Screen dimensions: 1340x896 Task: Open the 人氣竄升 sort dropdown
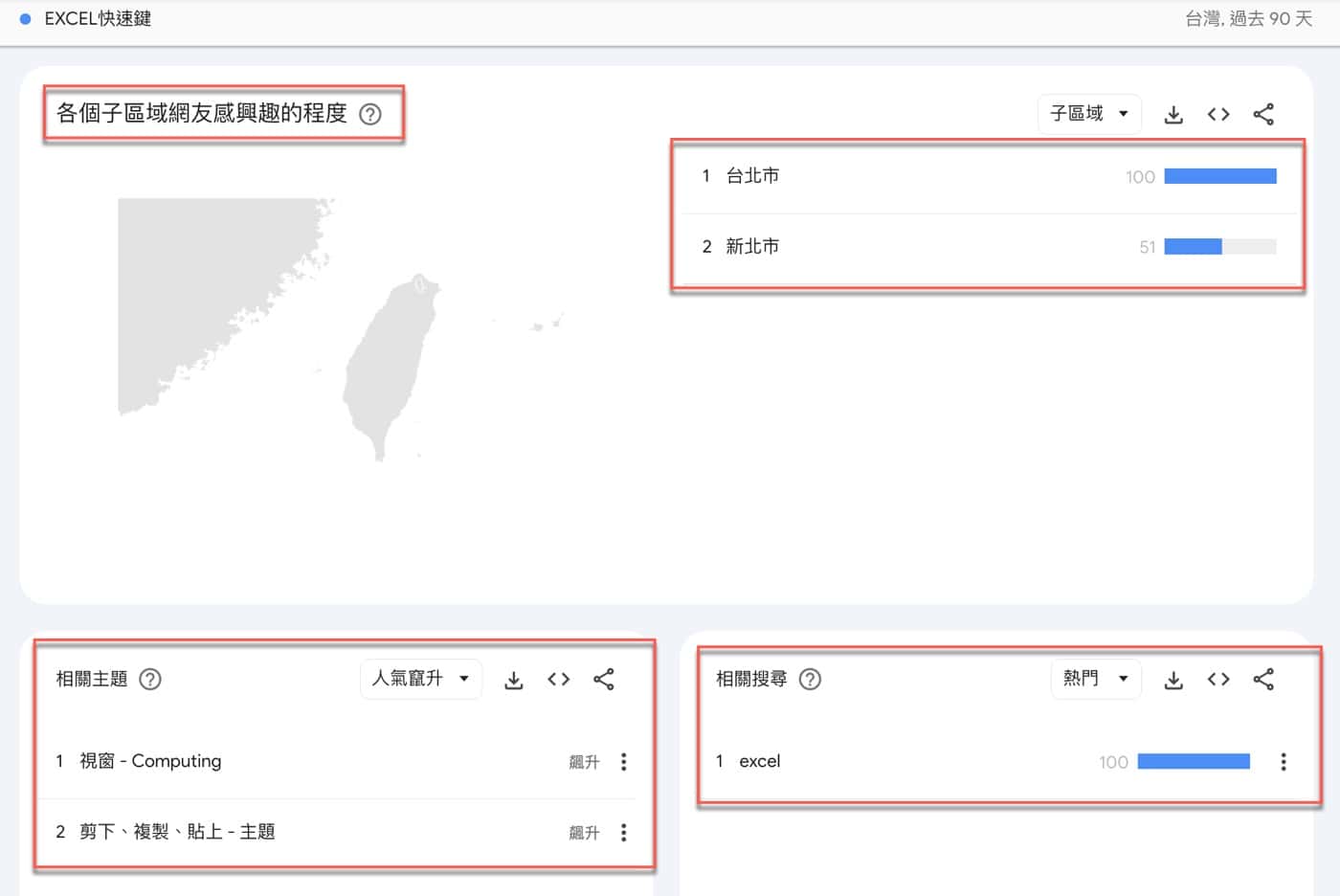421,679
